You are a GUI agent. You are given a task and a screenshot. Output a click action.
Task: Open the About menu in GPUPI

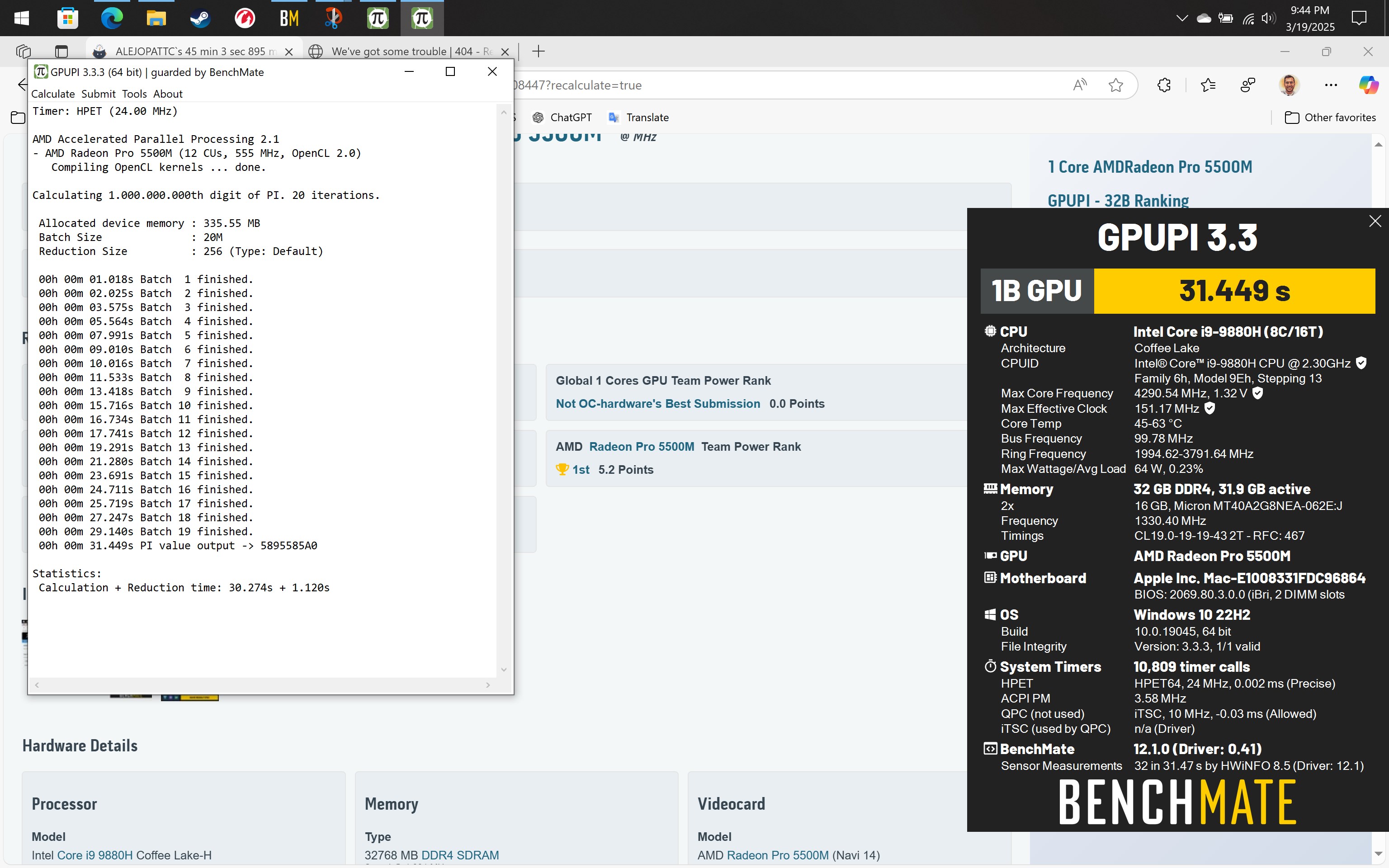click(x=168, y=94)
